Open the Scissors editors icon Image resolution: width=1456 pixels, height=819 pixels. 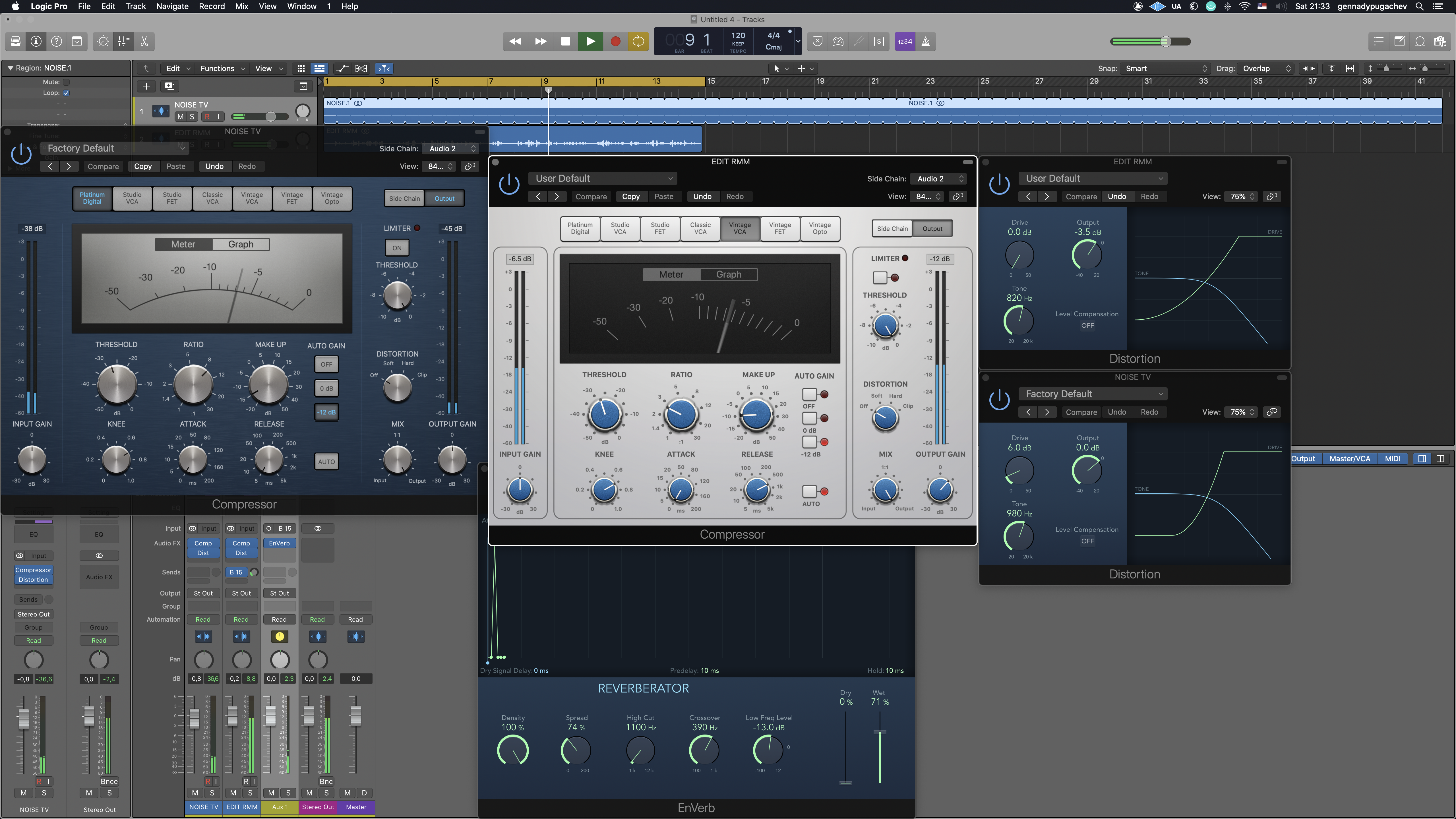click(x=144, y=41)
